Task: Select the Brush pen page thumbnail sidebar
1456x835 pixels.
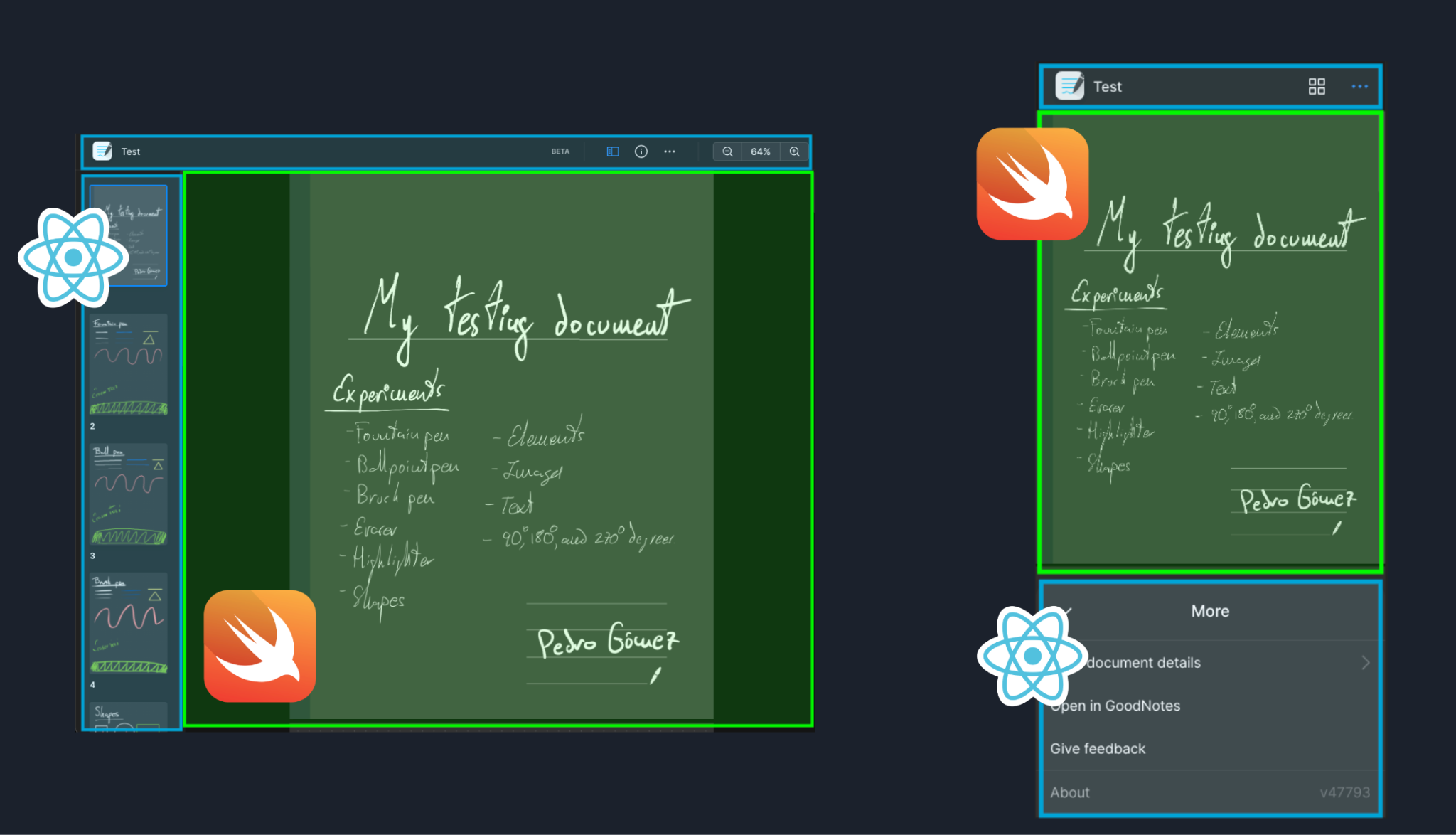Action: tap(130, 625)
